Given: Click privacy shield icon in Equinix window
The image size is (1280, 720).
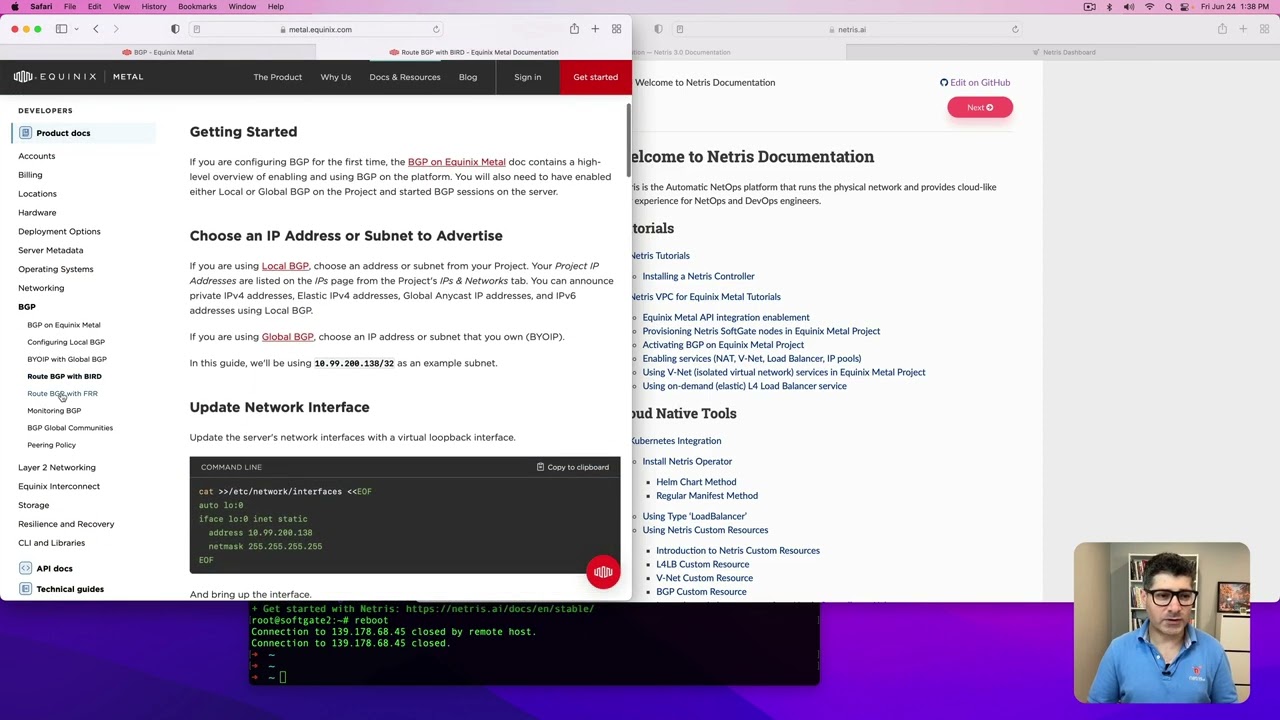Looking at the screenshot, I should (175, 29).
